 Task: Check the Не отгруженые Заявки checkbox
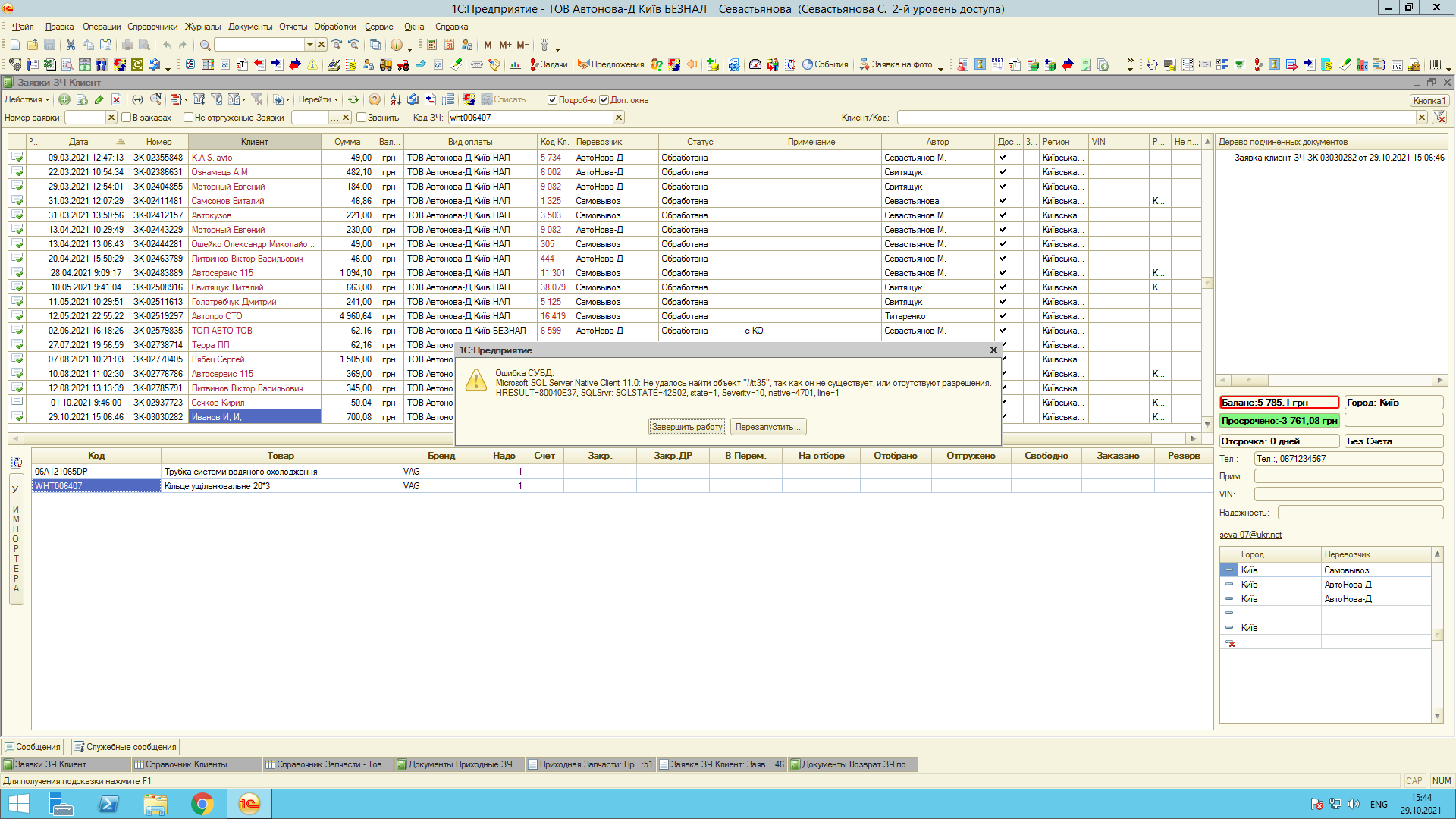(188, 118)
